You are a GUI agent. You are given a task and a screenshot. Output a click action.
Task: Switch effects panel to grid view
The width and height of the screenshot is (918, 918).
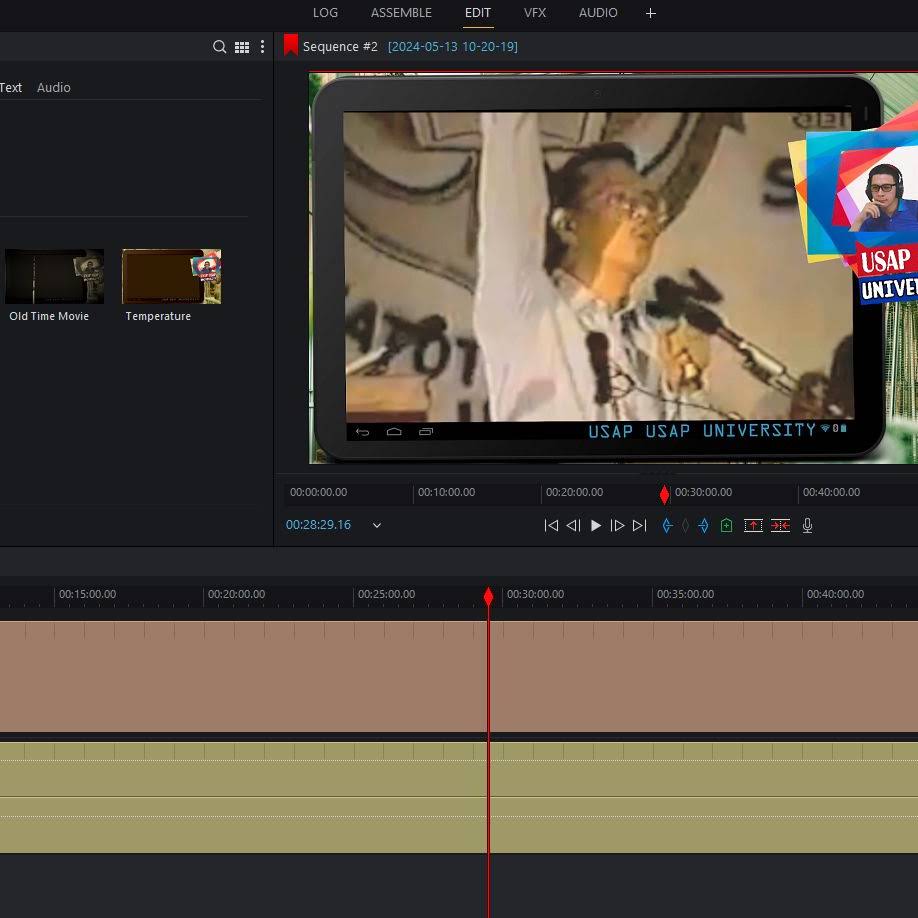click(242, 47)
